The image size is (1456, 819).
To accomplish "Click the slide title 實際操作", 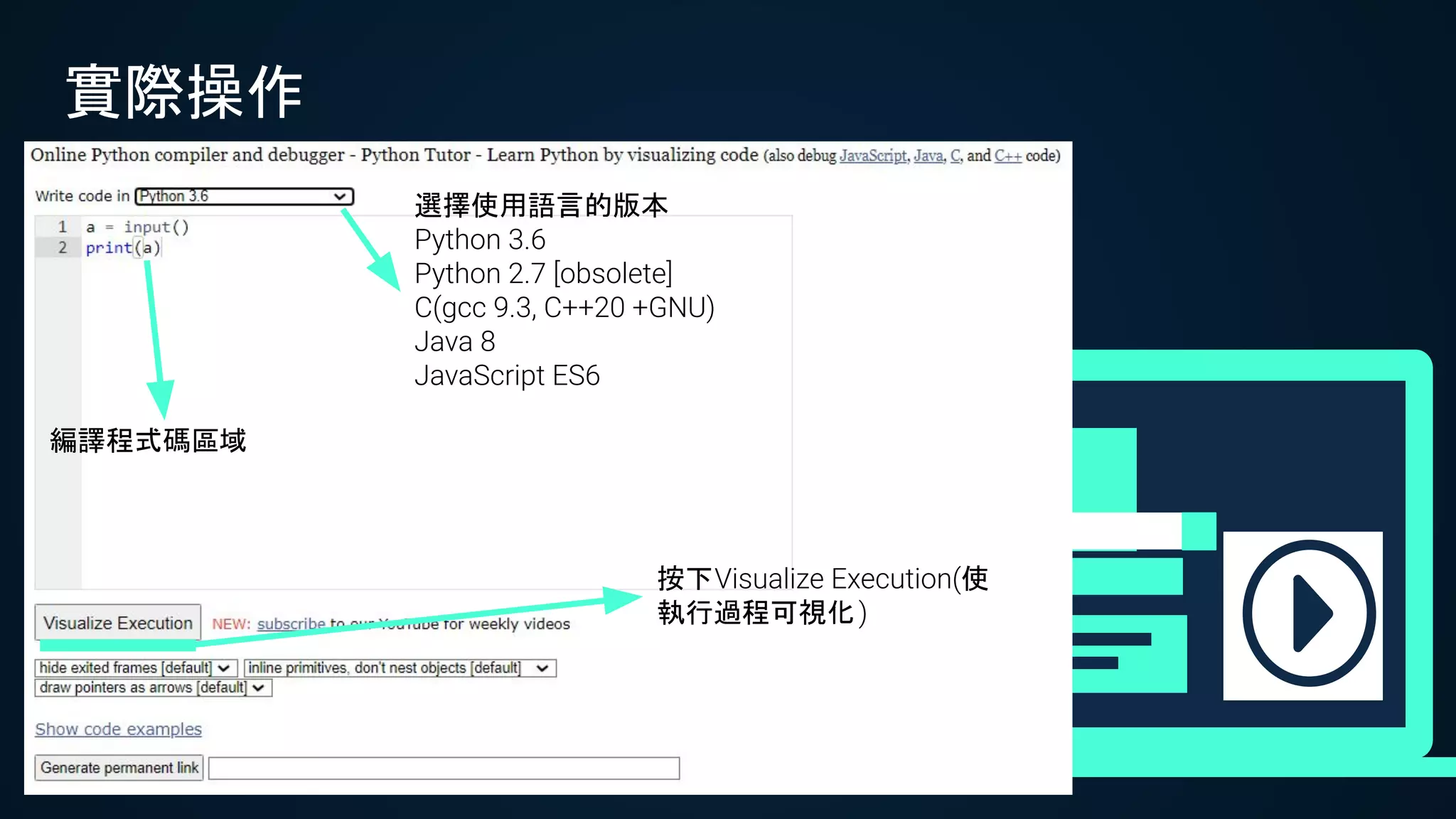I will tap(185, 91).
